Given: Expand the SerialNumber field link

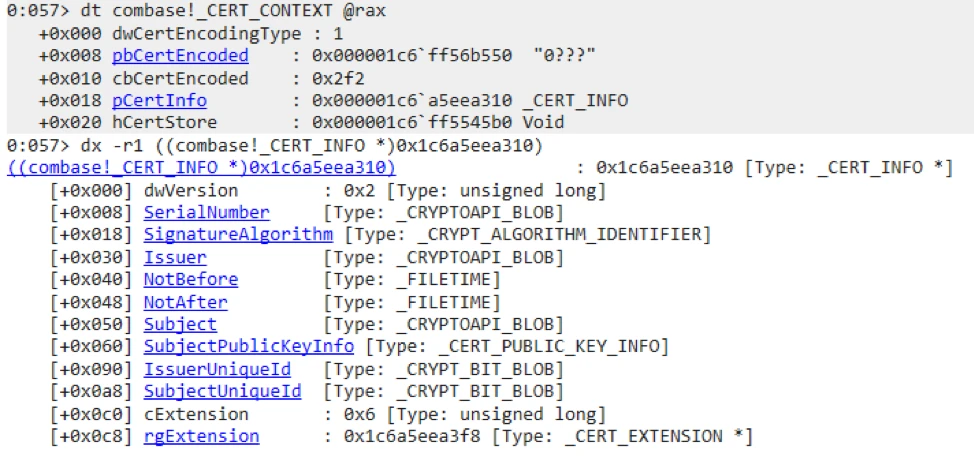Looking at the screenshot, I should (206, 212).
